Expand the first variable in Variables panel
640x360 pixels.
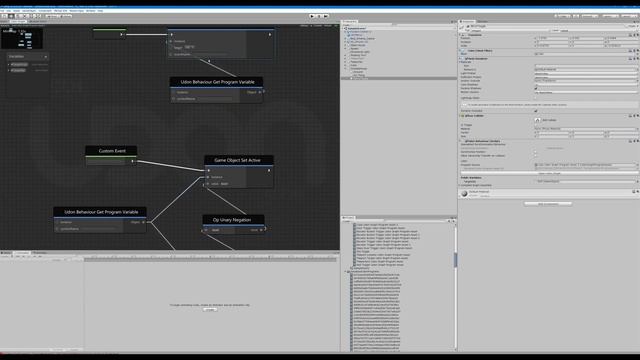coord(9,64)
